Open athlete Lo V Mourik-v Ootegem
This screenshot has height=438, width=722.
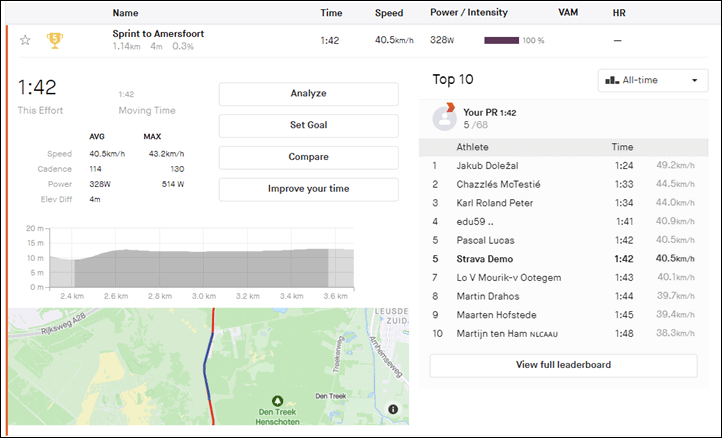509,278
